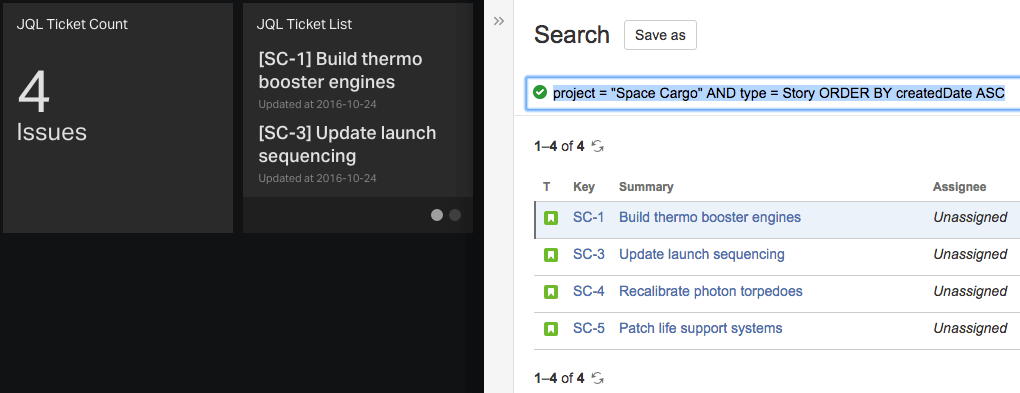Select [SC-1] Build thermo booster engines in widget
This screenshot has width=1020, height=393.
pos(340,71)
